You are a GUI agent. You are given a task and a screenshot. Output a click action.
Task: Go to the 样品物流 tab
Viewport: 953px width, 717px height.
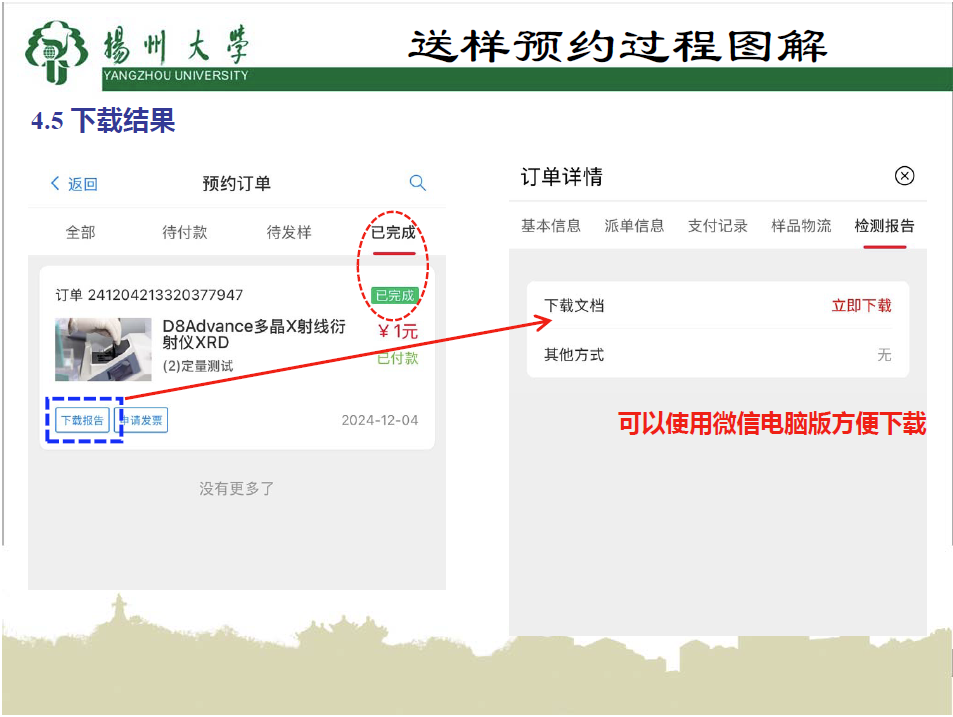coord(801,226)
